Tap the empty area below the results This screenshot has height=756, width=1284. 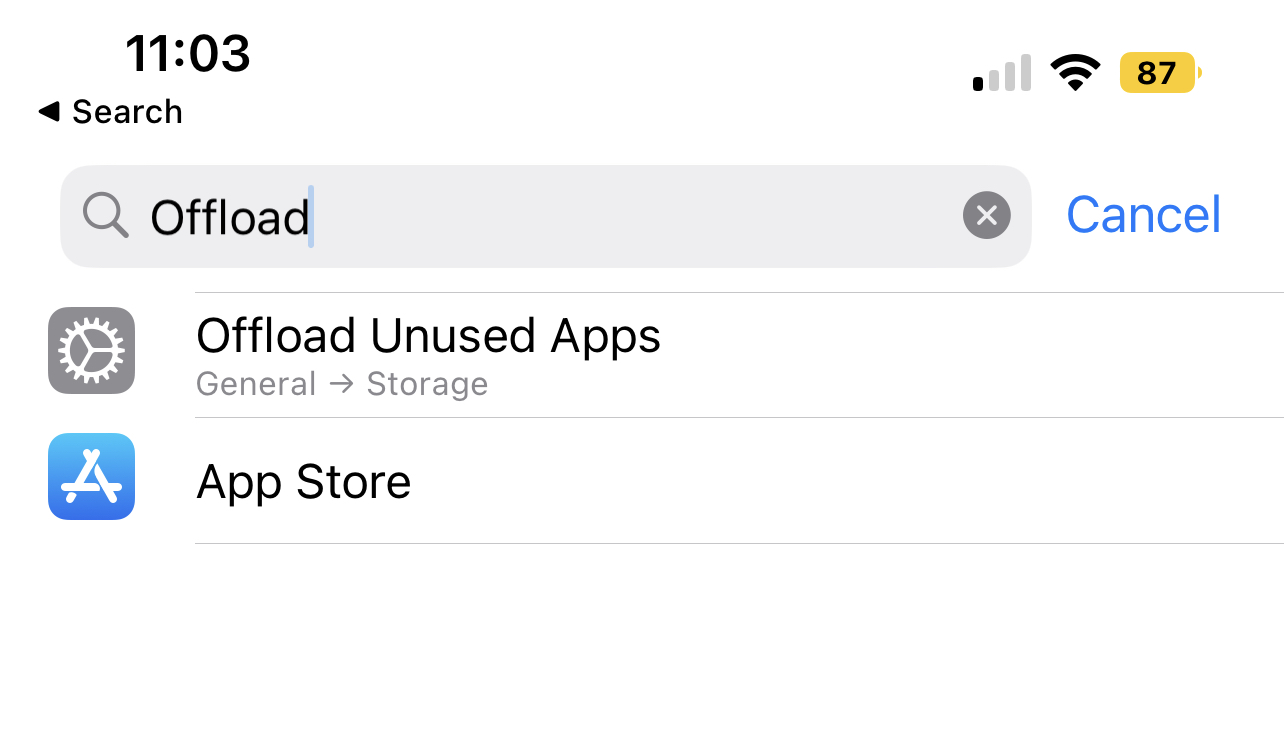point(642,650)
